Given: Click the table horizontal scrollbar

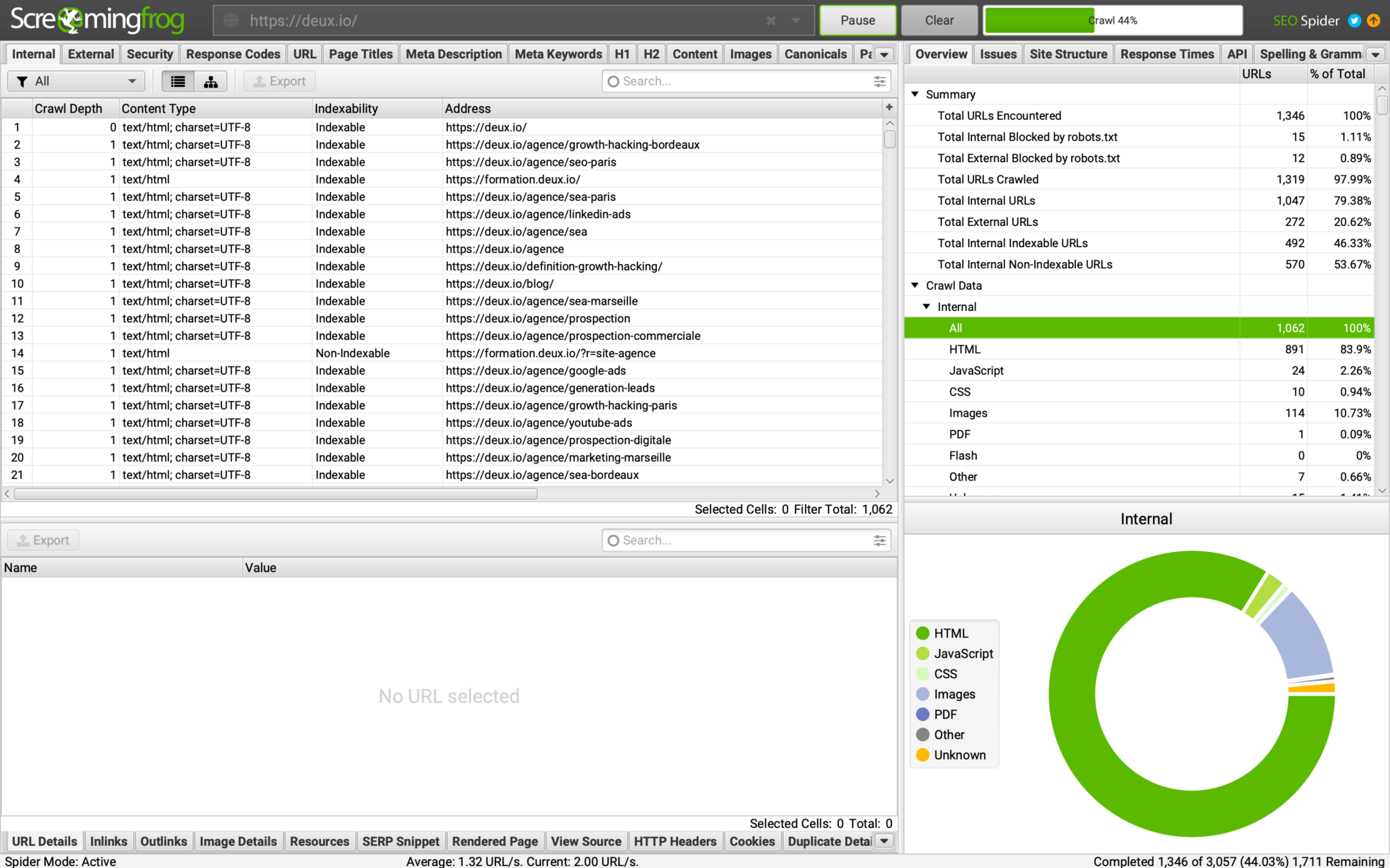Looking at the screenshot, I should [276, 494].
